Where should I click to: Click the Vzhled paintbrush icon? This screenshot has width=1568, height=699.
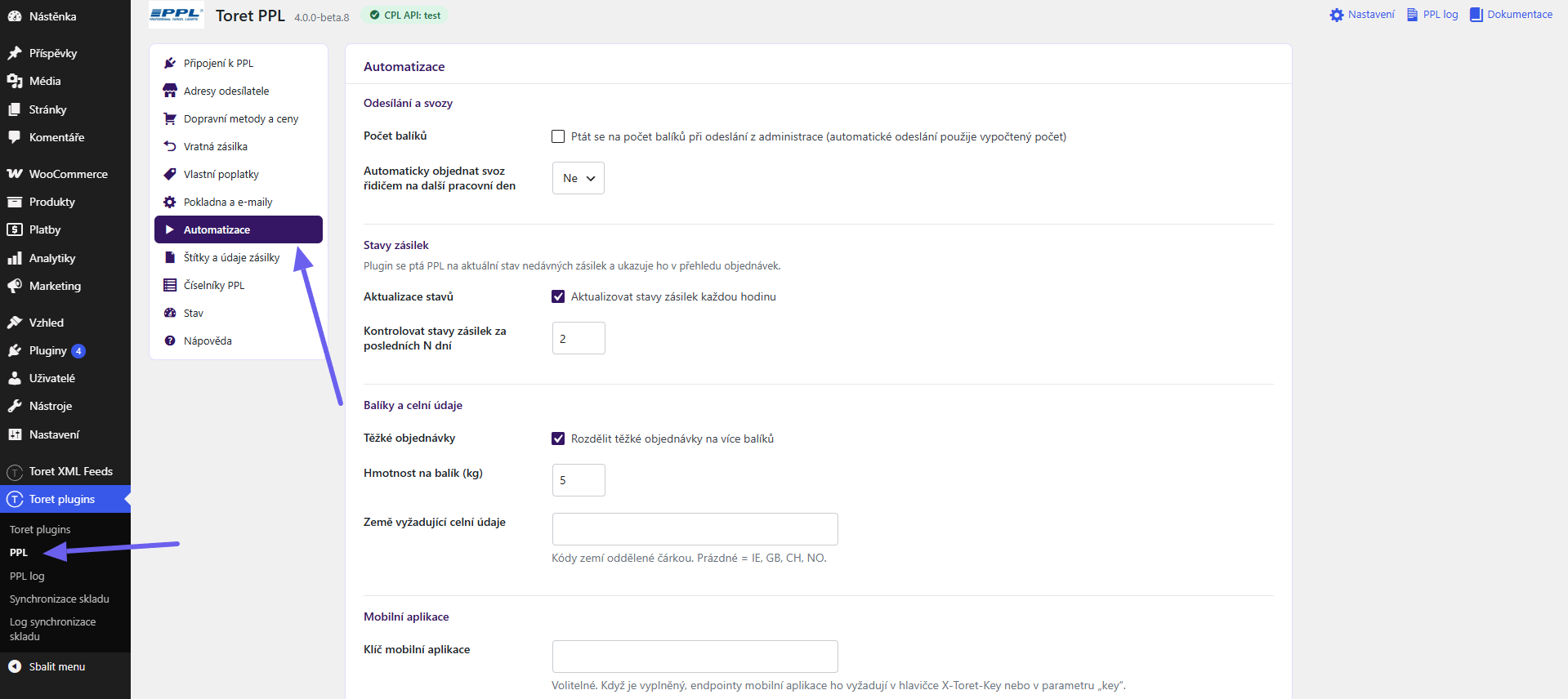point(15,323)
